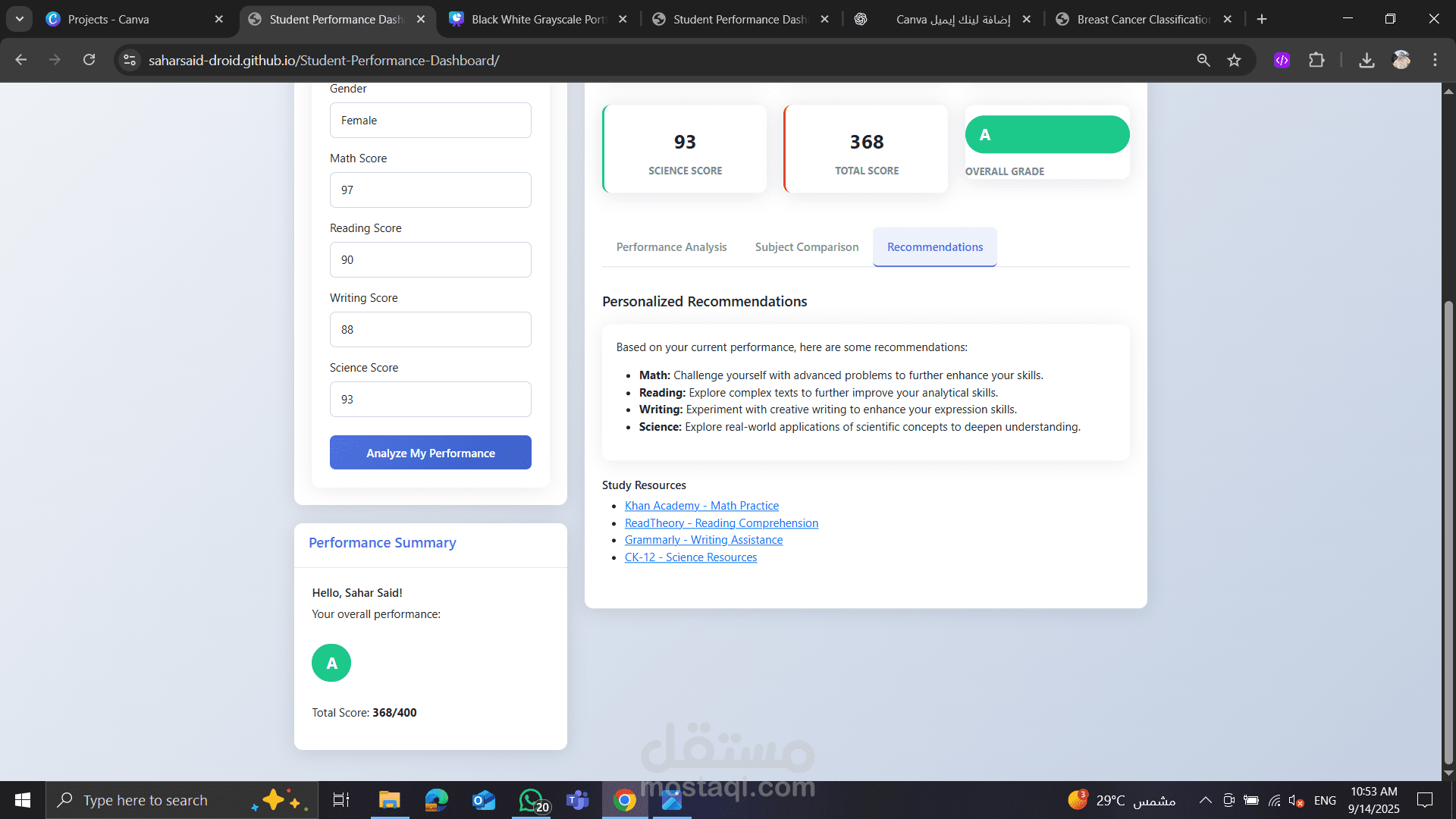Expand the tab search dropdown arrow
The height and width of the screenshot is (819, 1456).
click(19, 19)
